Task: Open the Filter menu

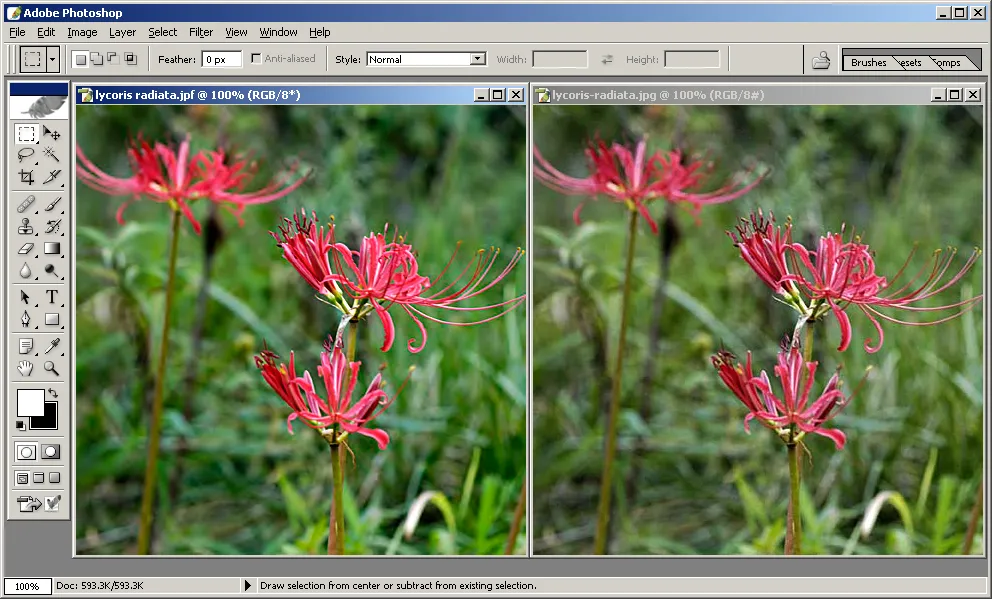Action: tap(201, 32)
